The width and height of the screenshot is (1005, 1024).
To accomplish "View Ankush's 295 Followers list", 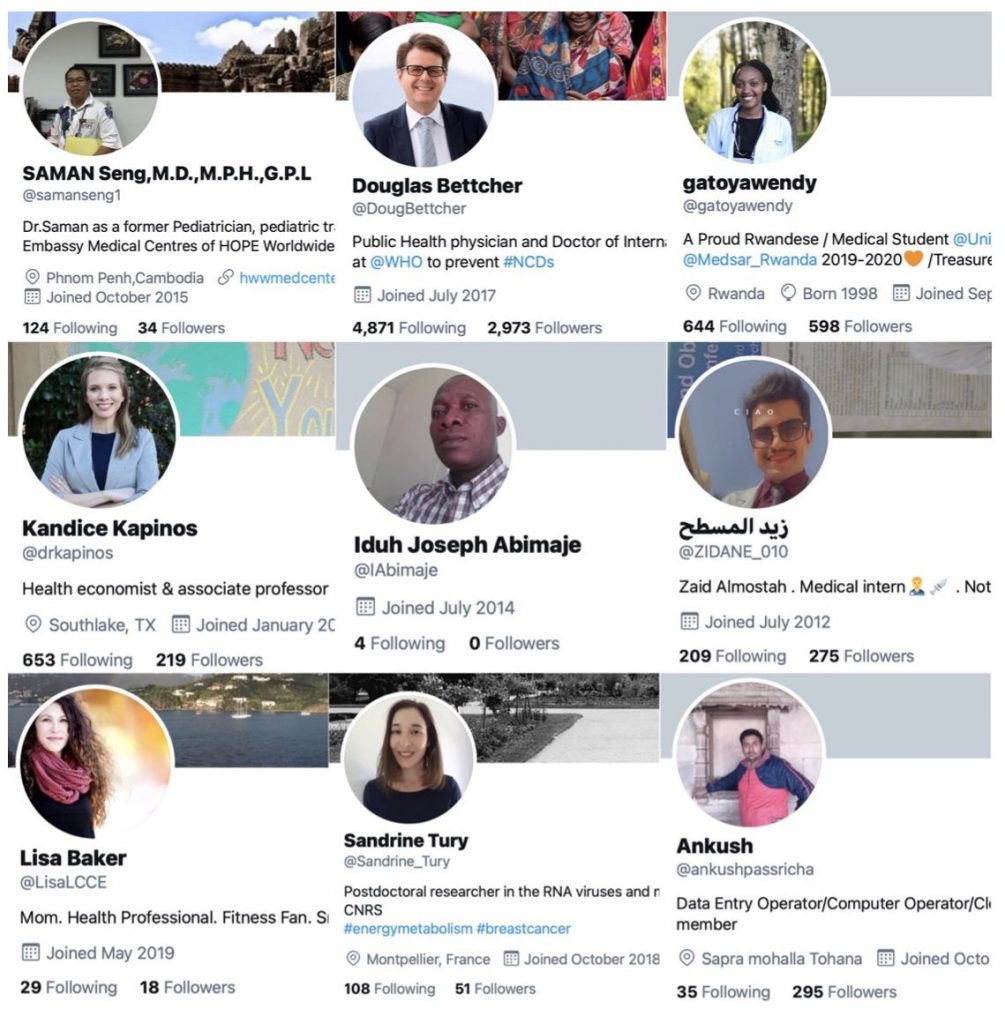I will [x=844, y=992].
